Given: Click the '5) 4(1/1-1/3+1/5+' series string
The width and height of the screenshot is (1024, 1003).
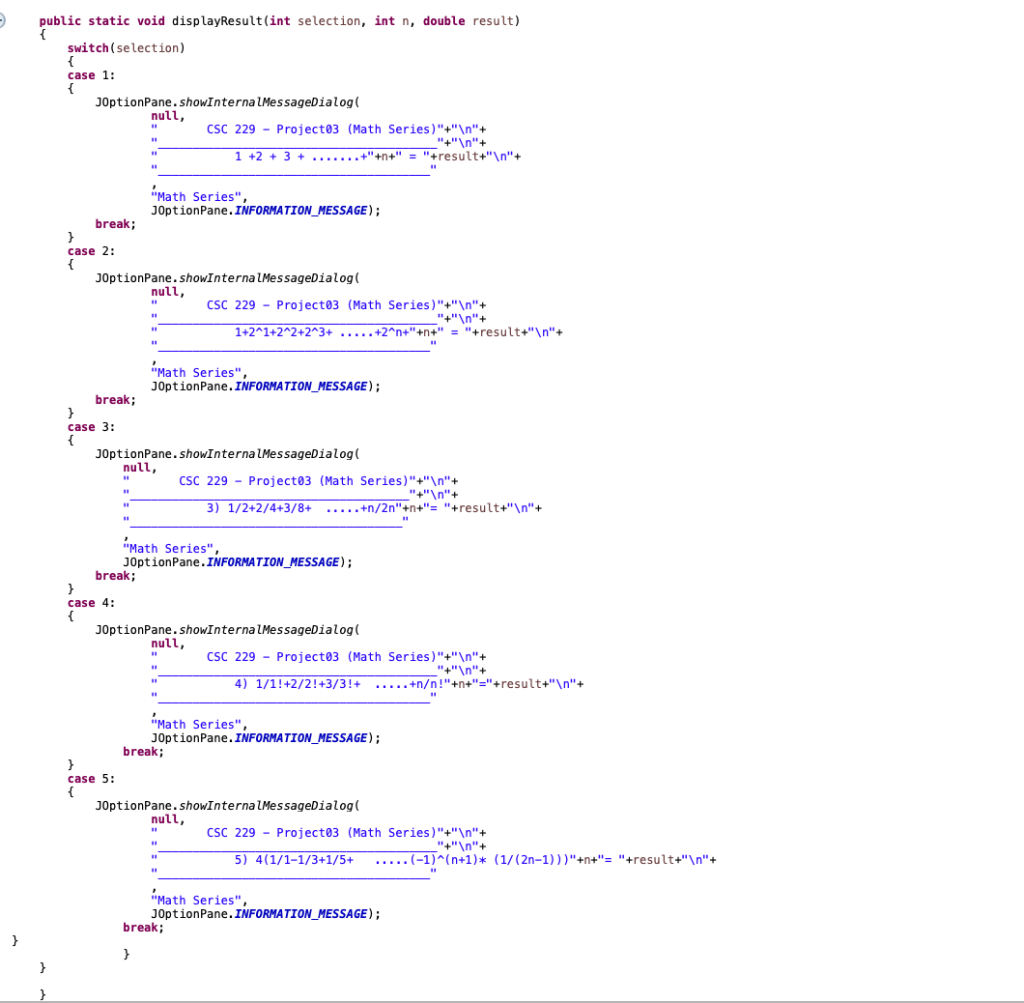Looking at the screenshot, I should 294,860.
